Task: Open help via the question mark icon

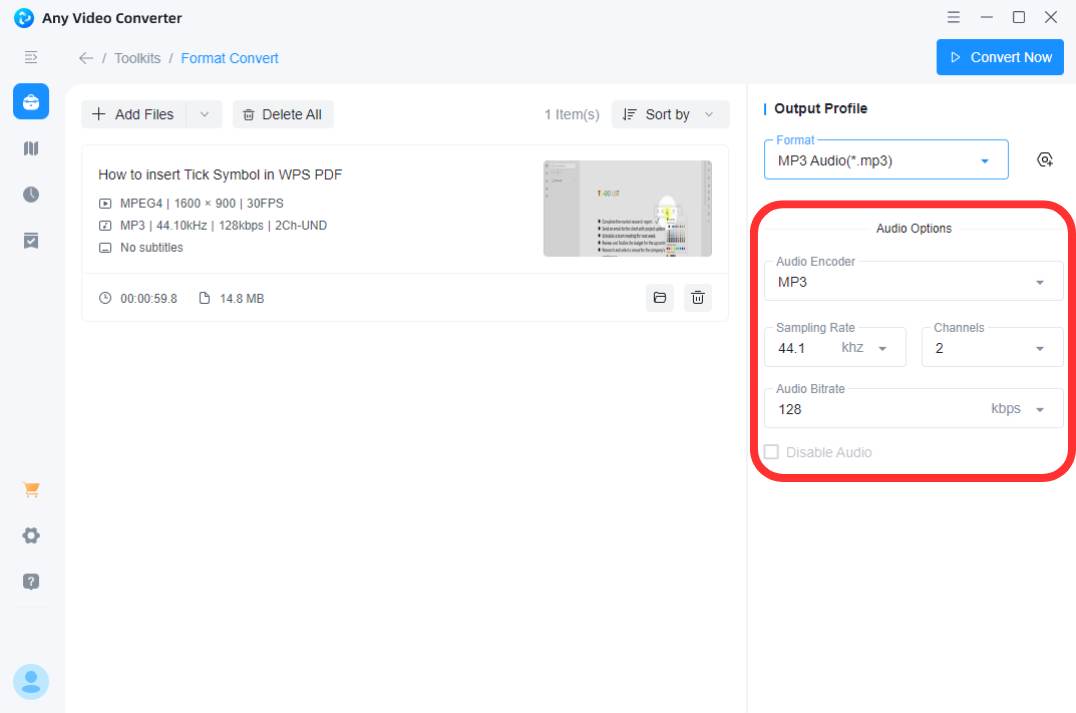Action: pyautogui.click(x=31, y=581)
